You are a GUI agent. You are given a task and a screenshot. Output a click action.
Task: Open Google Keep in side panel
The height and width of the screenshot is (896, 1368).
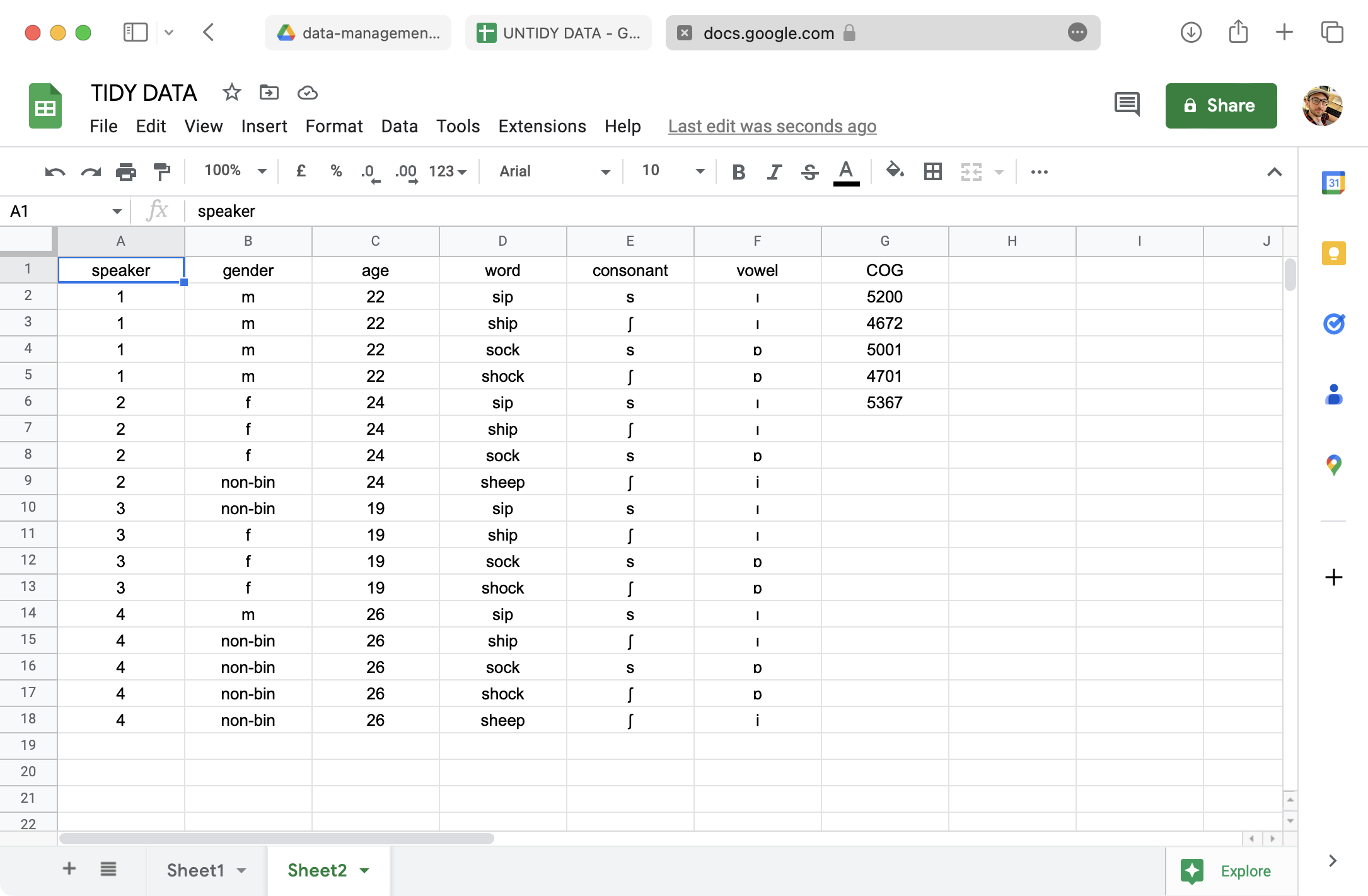1333,253
